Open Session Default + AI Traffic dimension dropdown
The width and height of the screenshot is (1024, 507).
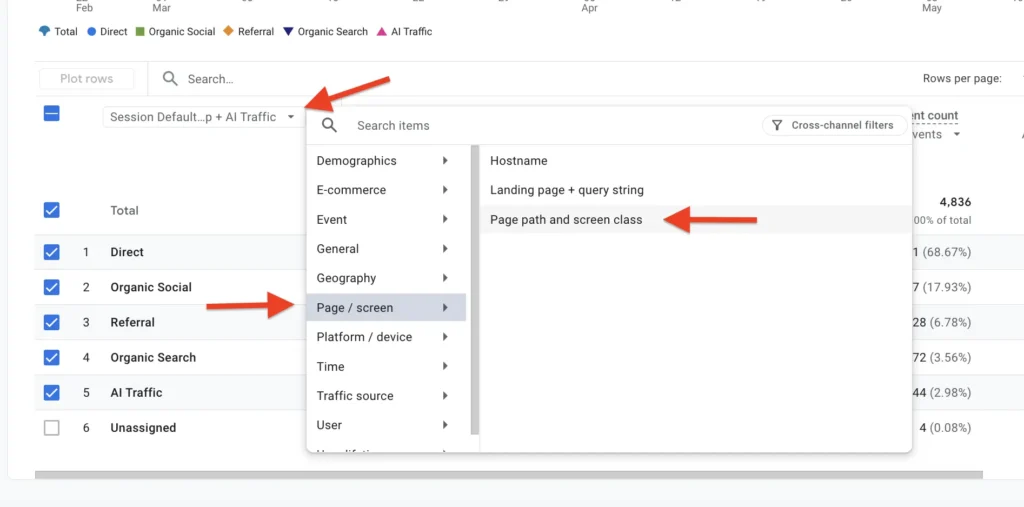(x=202, y=117)
